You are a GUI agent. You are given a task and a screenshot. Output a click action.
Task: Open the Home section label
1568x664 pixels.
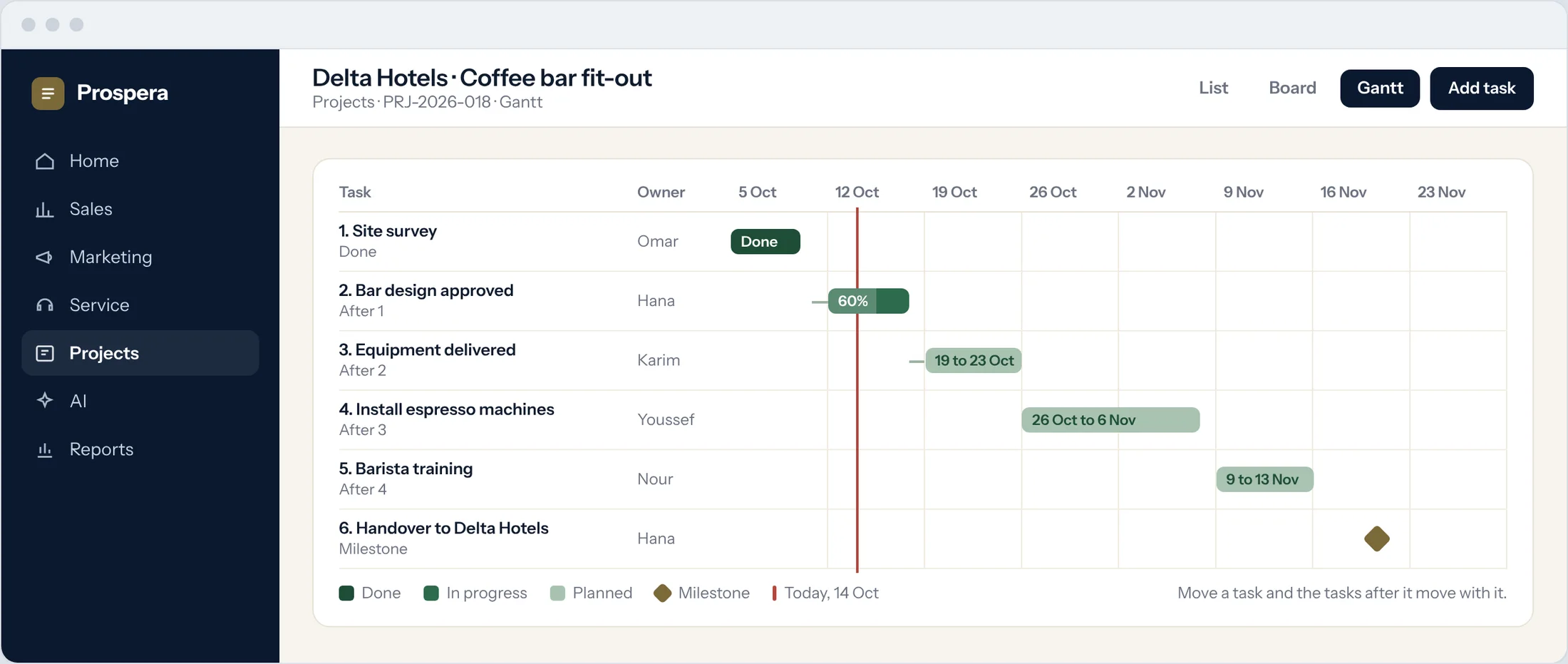click(x=94, y=161)
